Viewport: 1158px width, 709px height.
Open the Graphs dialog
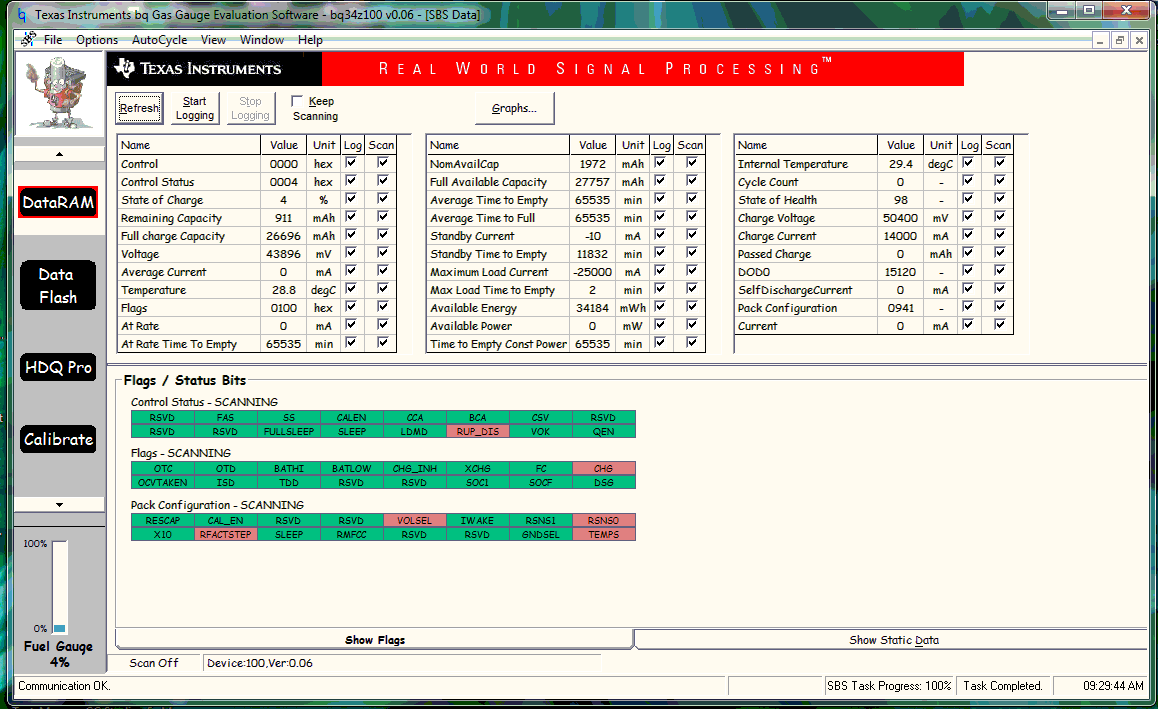(x=515, y=109)
